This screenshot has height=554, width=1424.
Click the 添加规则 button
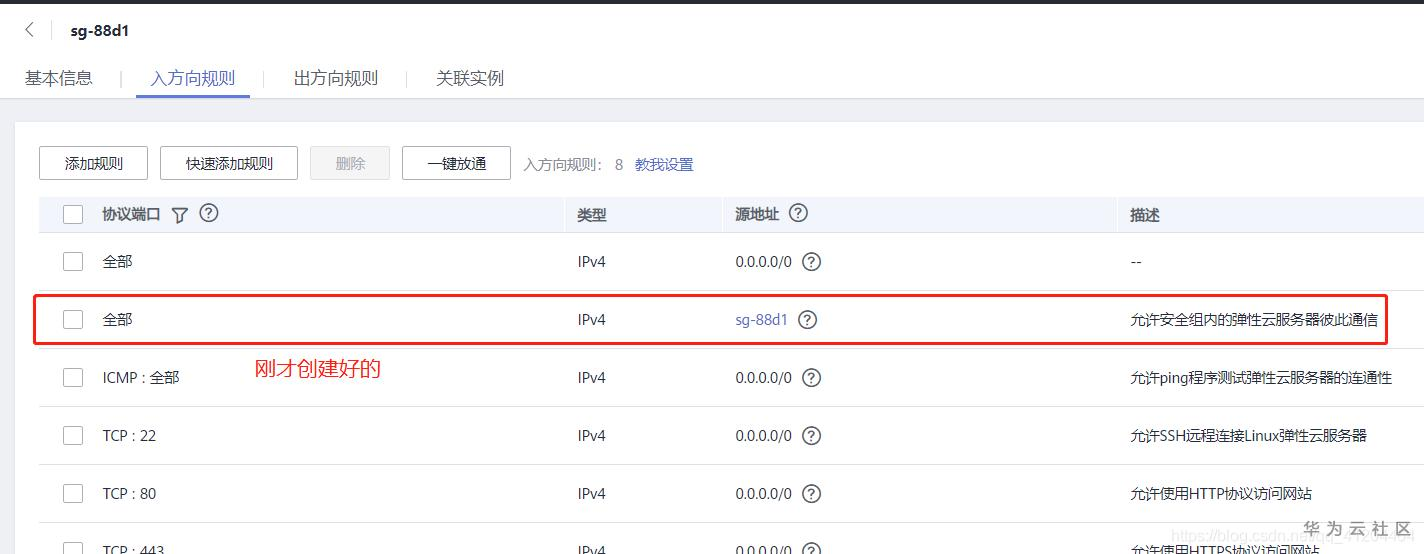click(94, 164)
